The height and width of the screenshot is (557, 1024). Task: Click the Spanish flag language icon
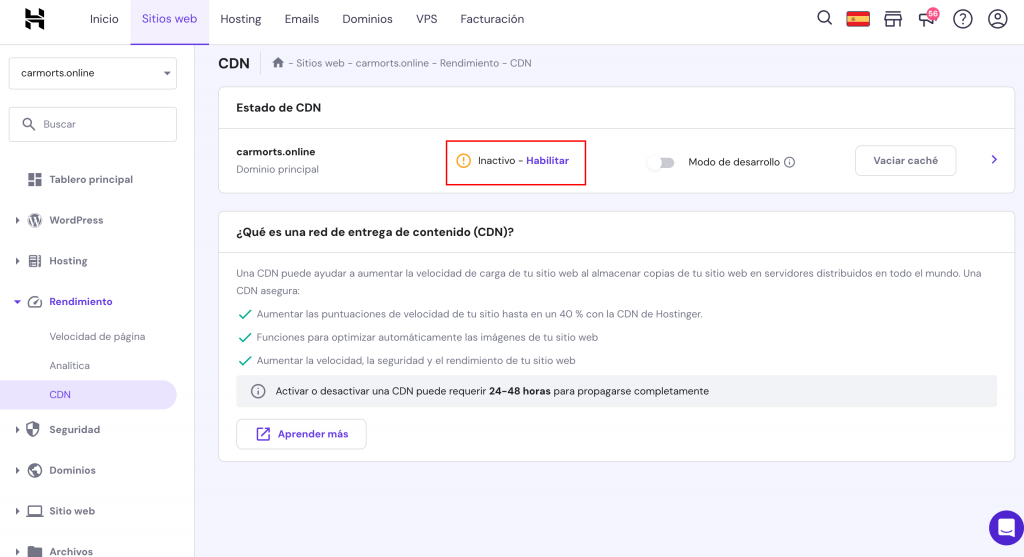858,19
